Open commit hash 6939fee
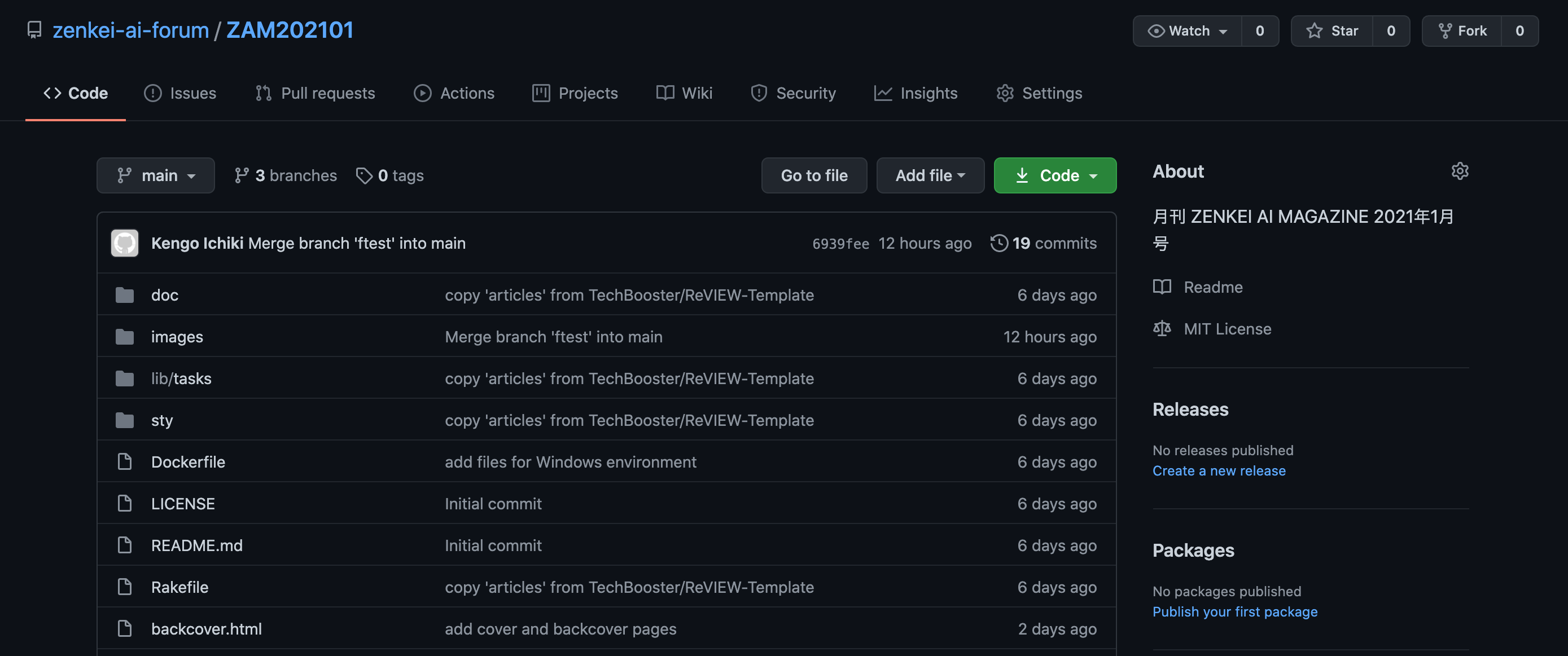This screenshot has width=1568, height=656. click(x=840, y=244)
